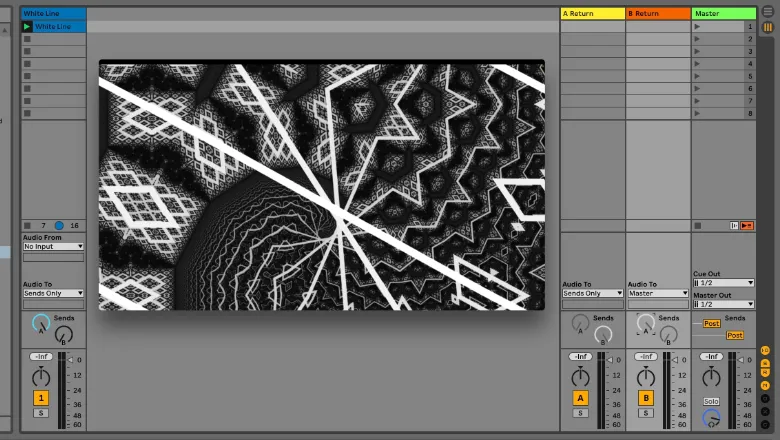Select the A Return track header
Image resolution: width=780 pixels, height=440 pixels.
tap(592, 13)
